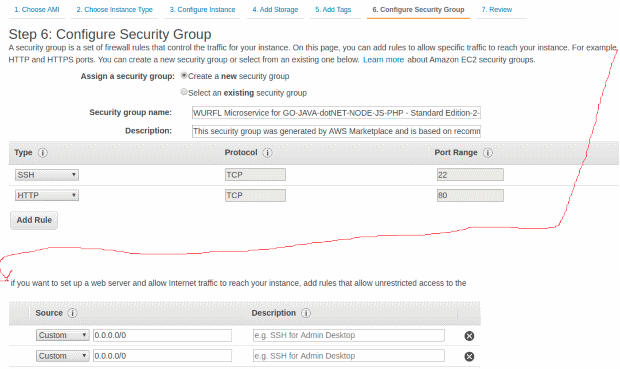This screenshot has height=369, width=620.
Task: Follow the Learn more link
Action: (x=384, y=60)
